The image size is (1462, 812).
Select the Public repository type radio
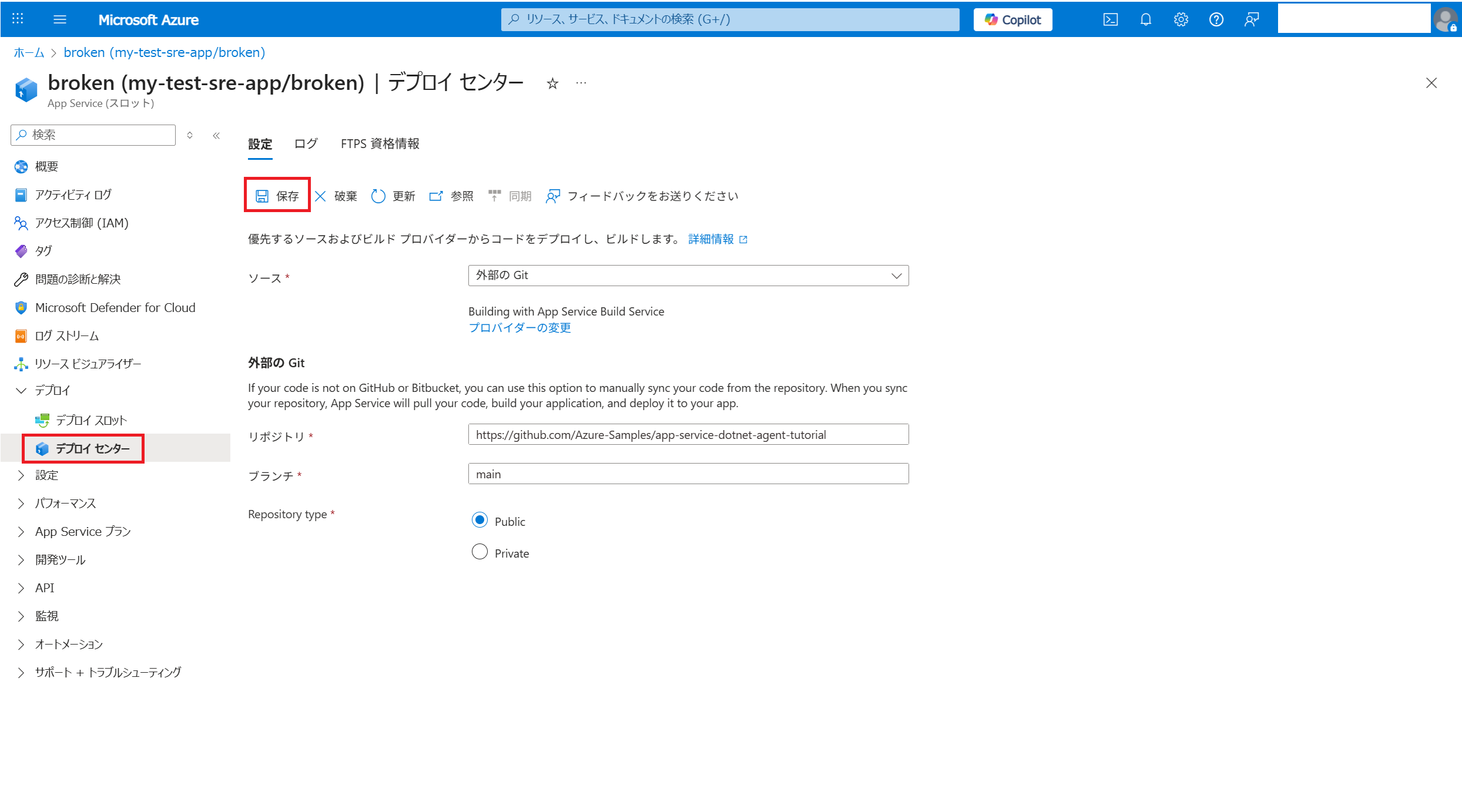click(x=480, y=520)
